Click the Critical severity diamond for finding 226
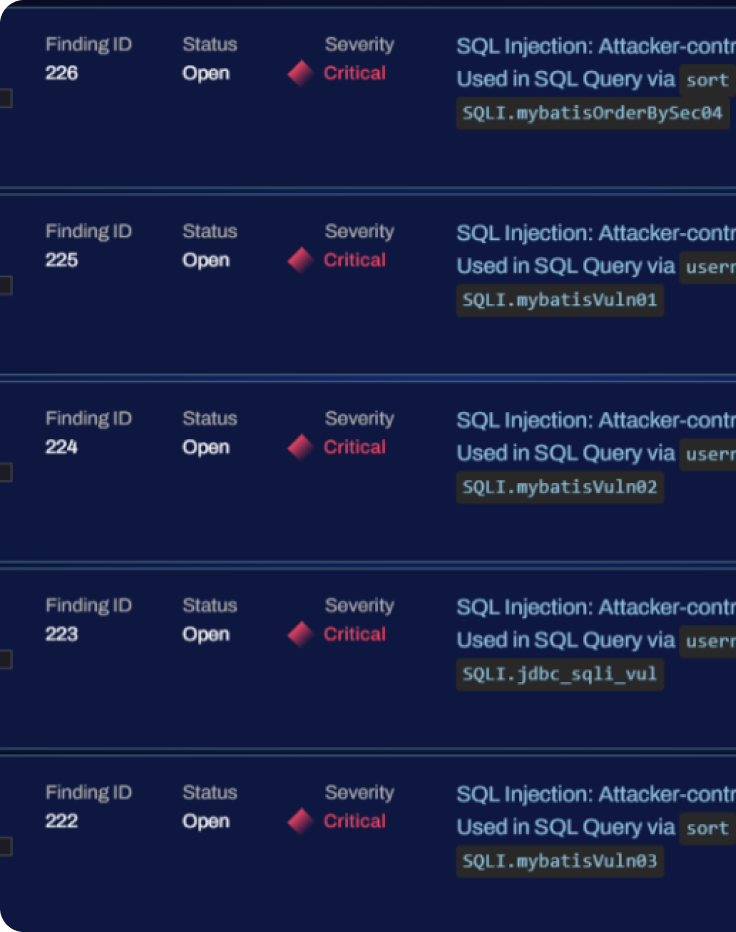Image resolution: width=736 pixels, height=932 pixels. [300, 74]
